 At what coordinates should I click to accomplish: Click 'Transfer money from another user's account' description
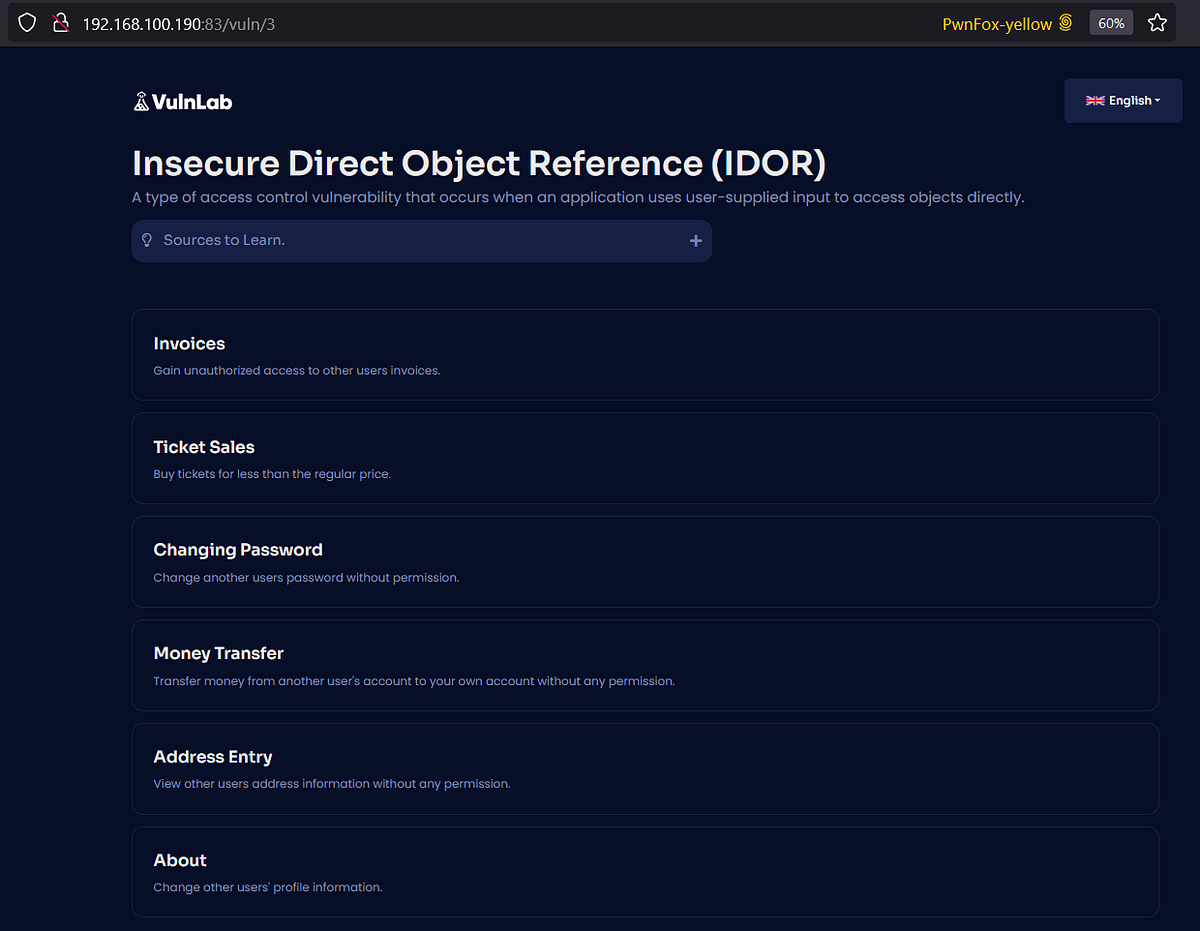click(414, 681)
